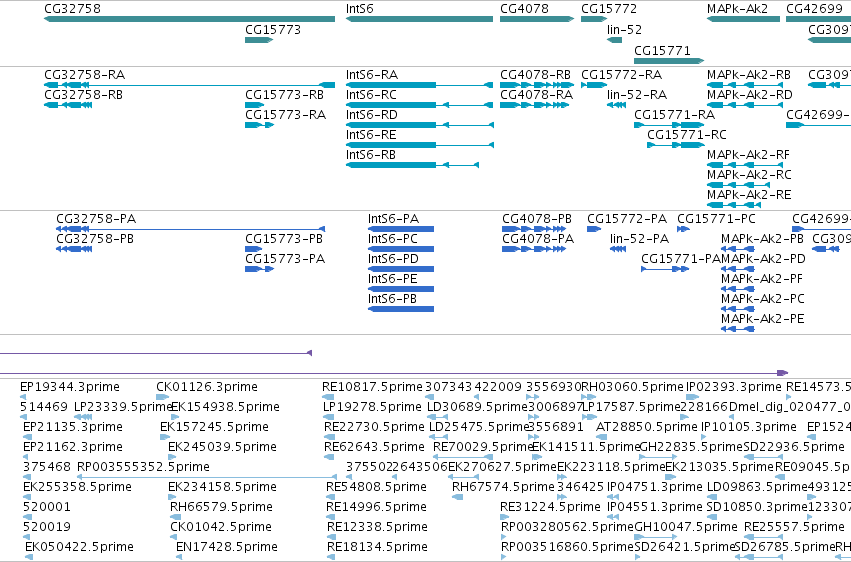Select protein CG15773-PA
This screenshot has height=562, width=851.
click(259, 269)
